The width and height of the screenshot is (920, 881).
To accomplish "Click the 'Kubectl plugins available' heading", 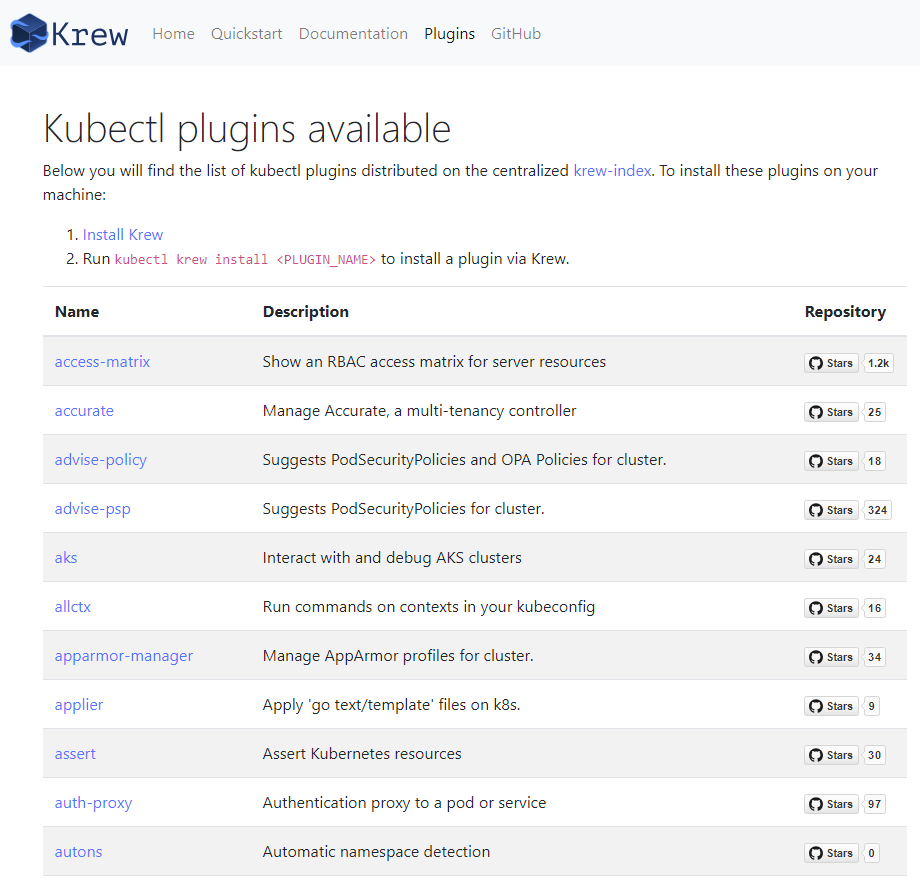I will point(247,129).
